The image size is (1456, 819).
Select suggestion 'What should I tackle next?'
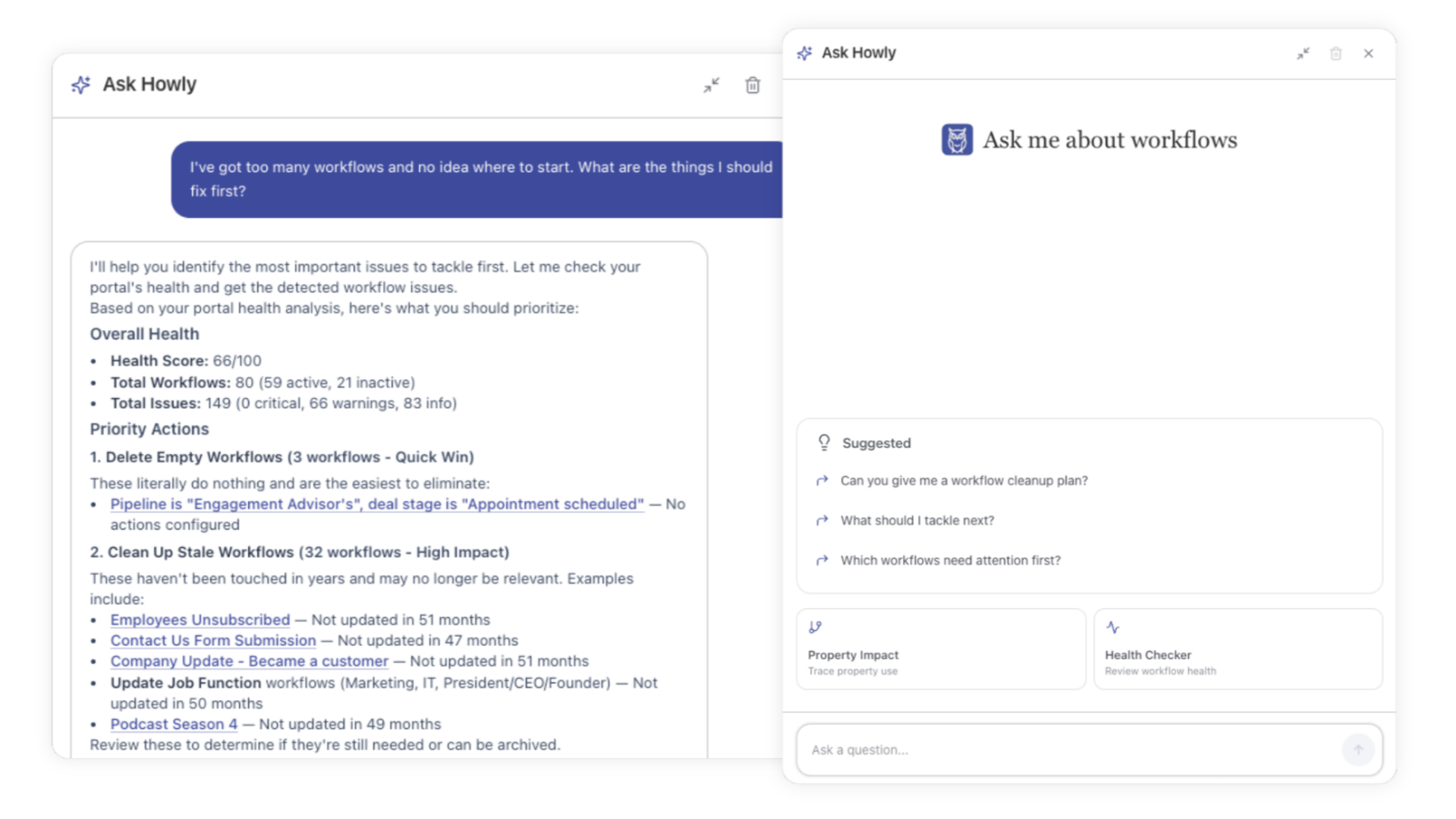coord(917,520)
